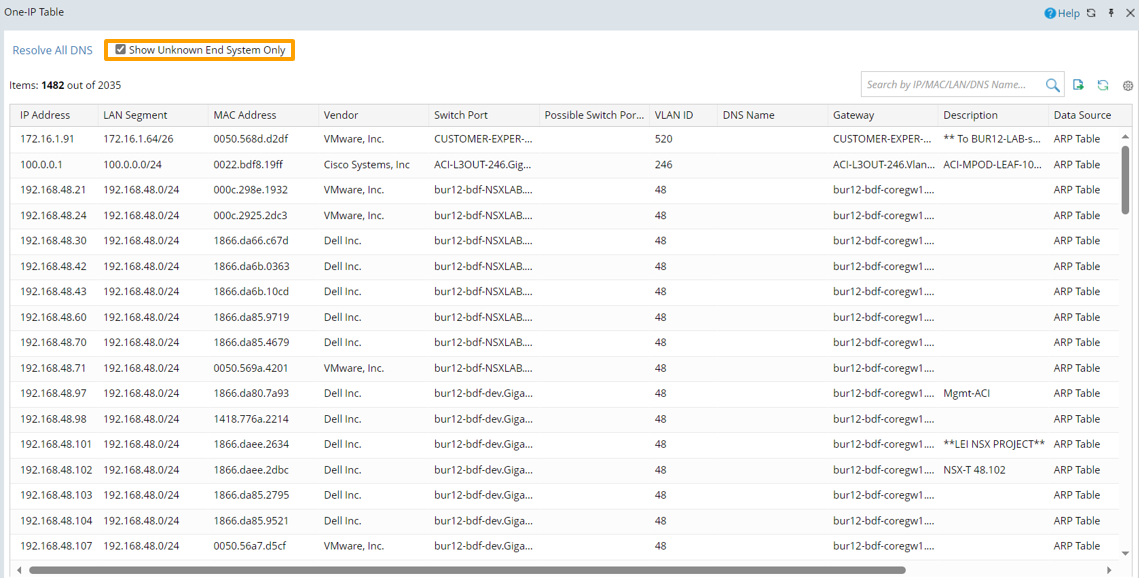1139x579 pixels.
Task: Click the Vendor column header
Action: (341, 115)
